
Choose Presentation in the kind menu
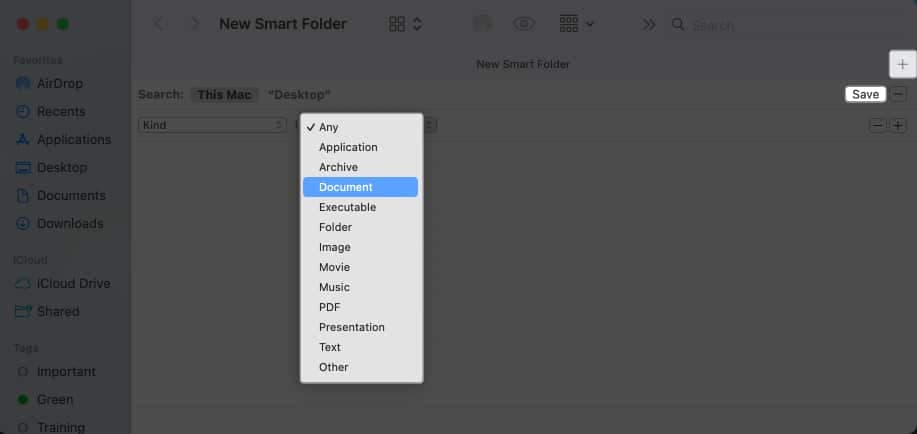(x=361, y=327)
